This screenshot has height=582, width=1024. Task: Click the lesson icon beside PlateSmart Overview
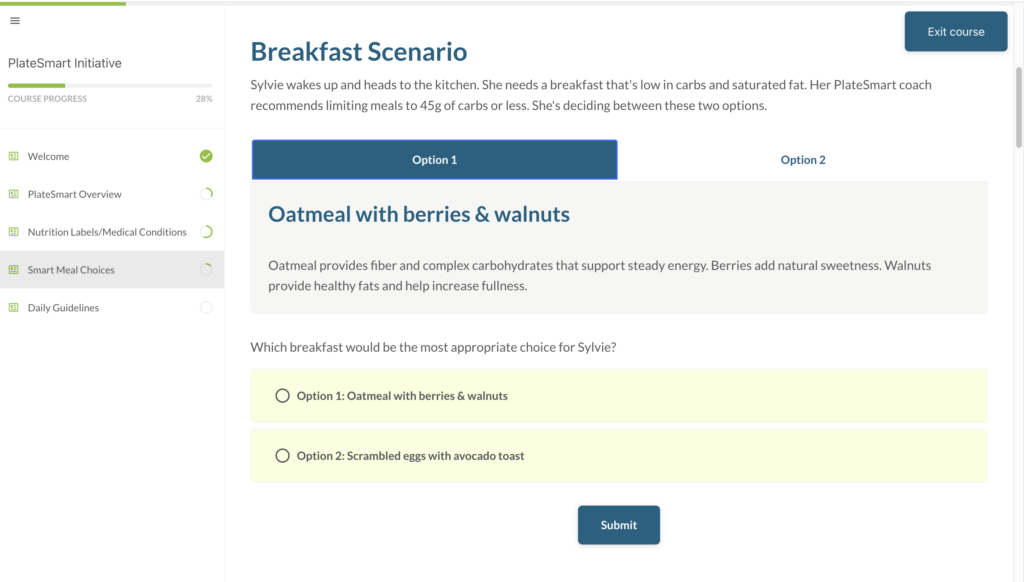point(14,194)
